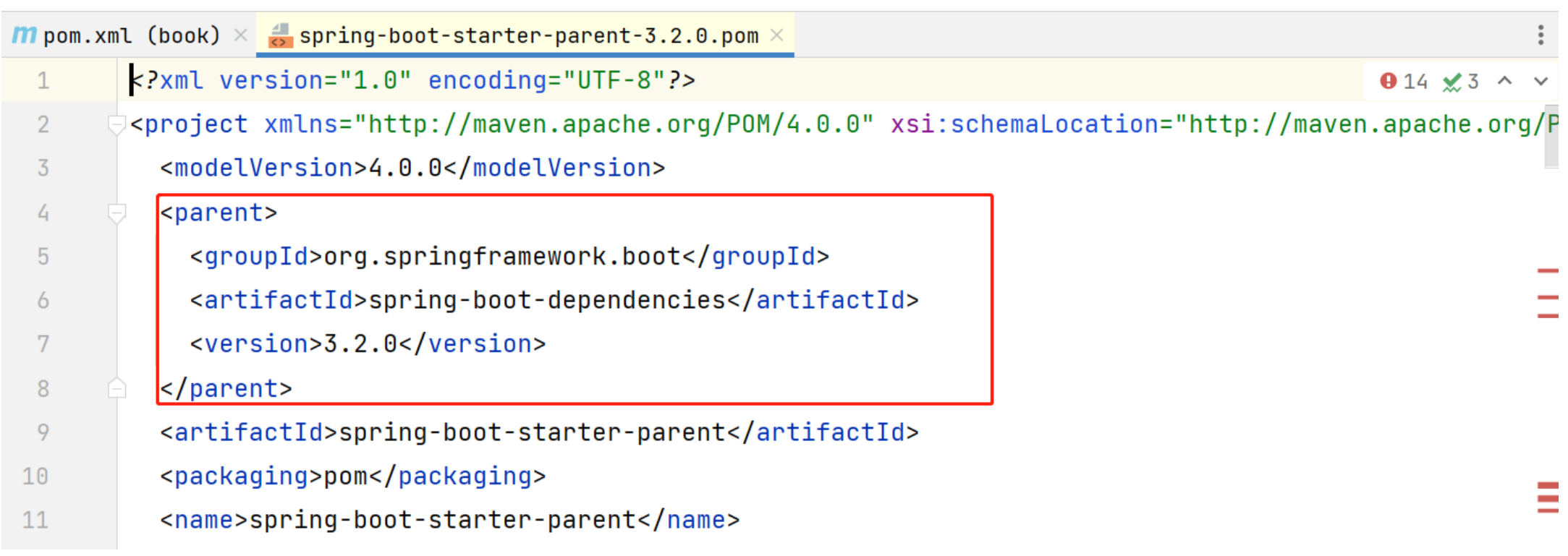1568x556 pixels.
Task: Go to next highlighted error arrow
Action: pos(1541,81)
